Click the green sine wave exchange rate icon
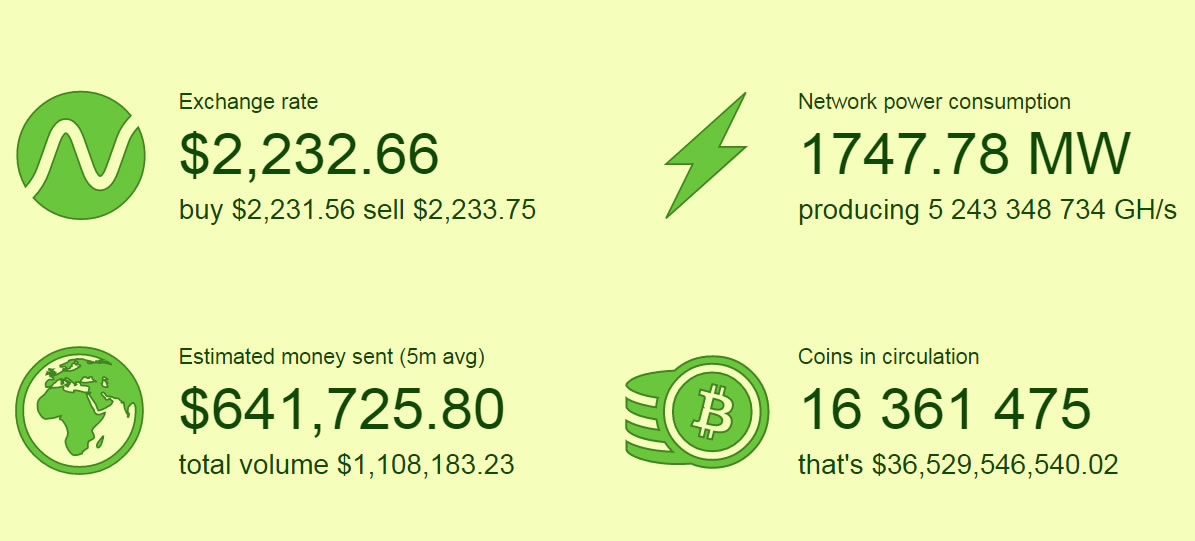This screenshot has width=1195, height=541. [80, 155]
